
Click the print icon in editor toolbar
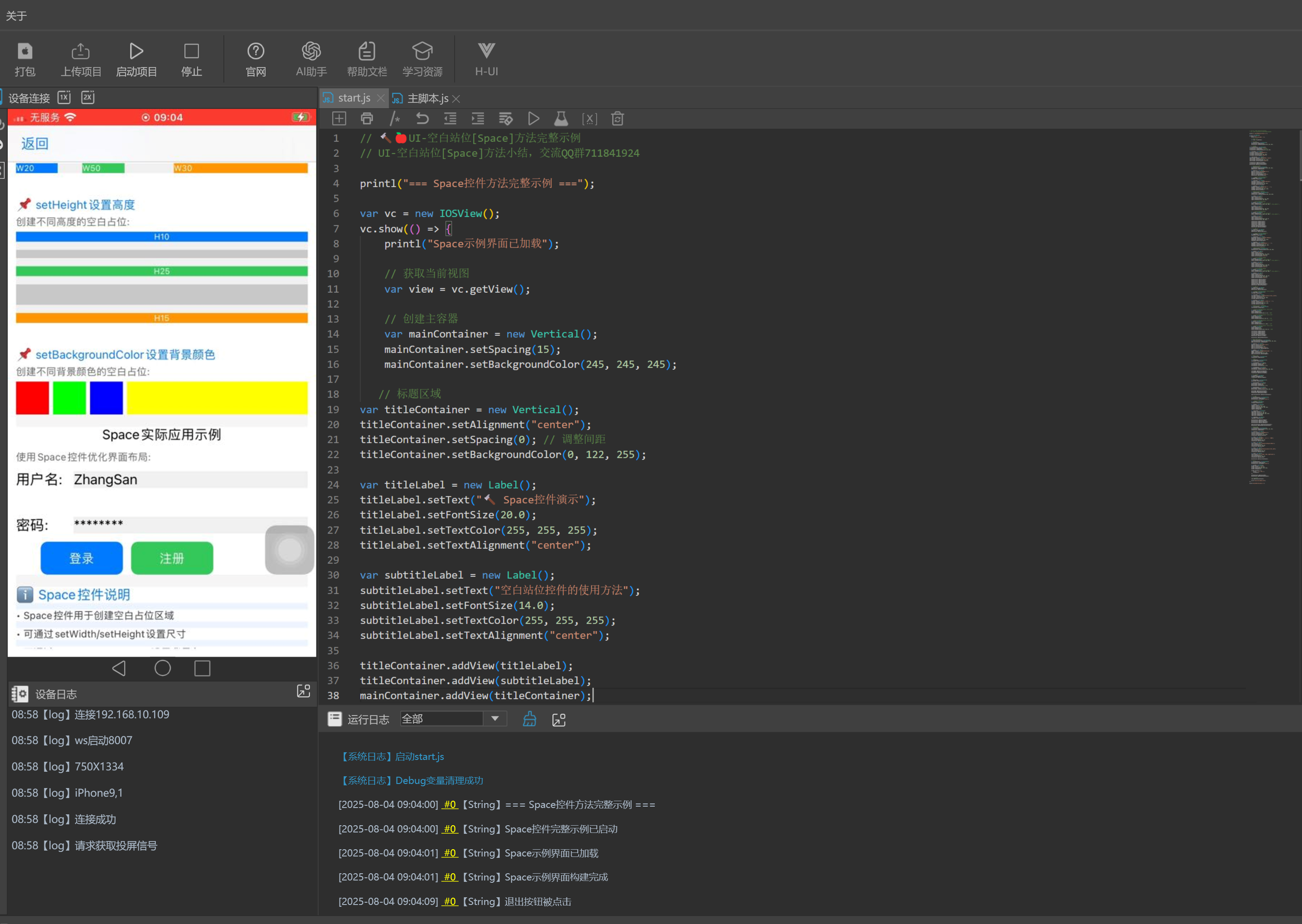[367, 118]
